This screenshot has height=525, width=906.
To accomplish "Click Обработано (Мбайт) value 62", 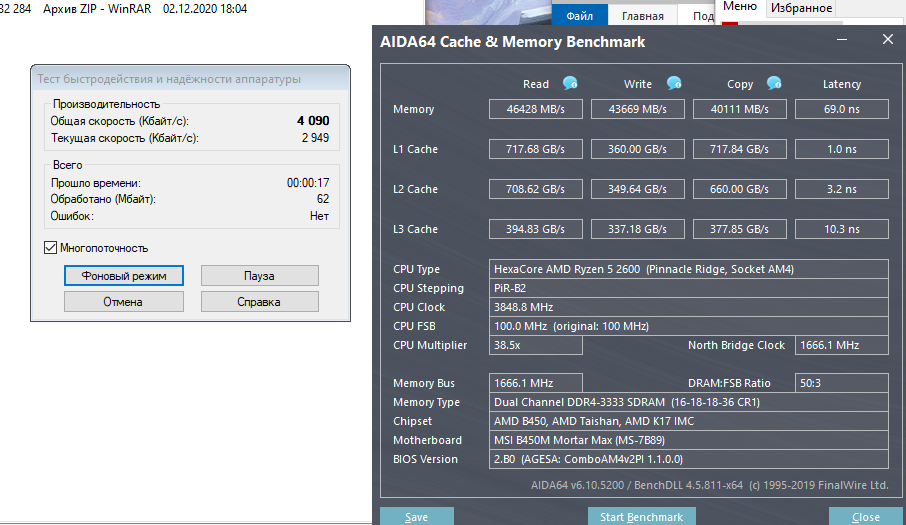I will pos(323,199).
